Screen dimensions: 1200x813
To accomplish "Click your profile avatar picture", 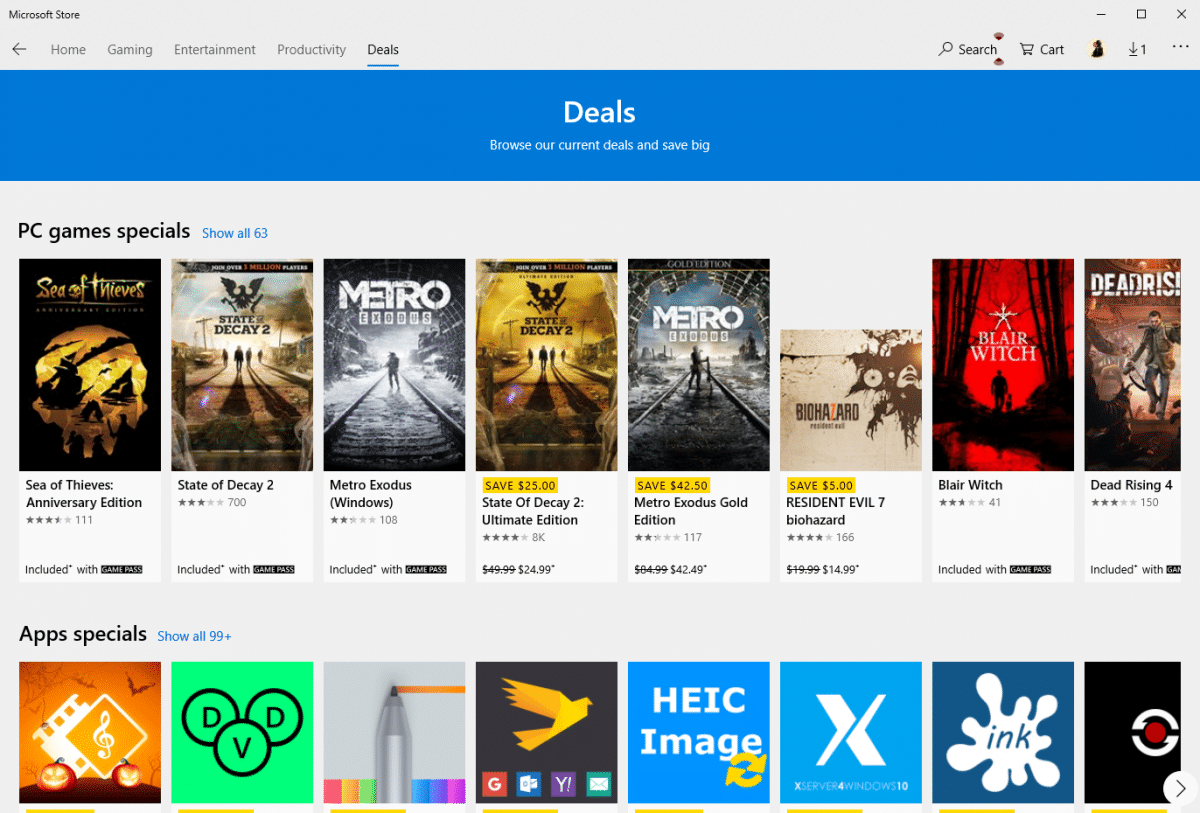I will coord(1096,48).
